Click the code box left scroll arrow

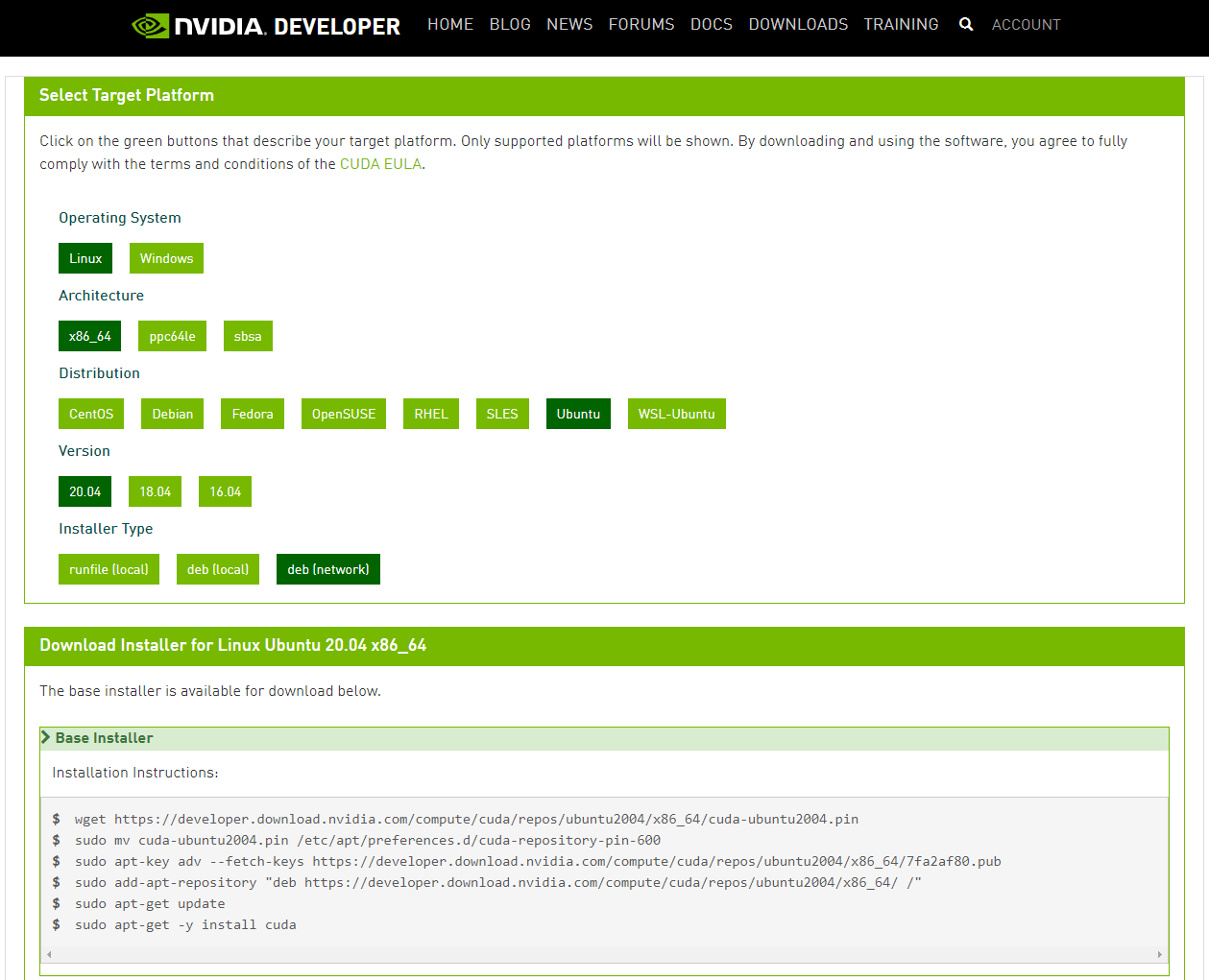coord(50,954)
